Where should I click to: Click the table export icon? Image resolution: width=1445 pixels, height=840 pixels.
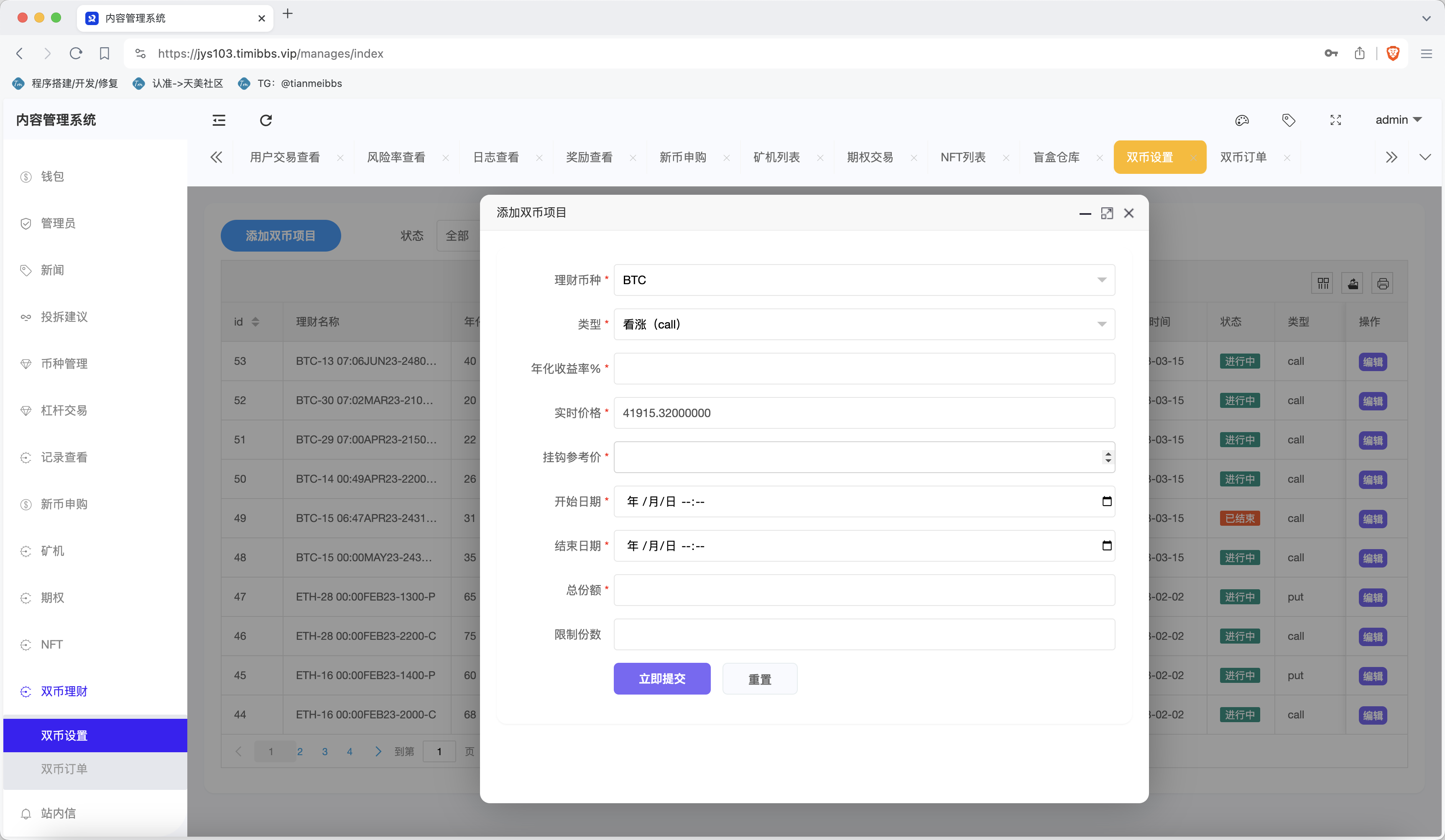[1353, 283]
